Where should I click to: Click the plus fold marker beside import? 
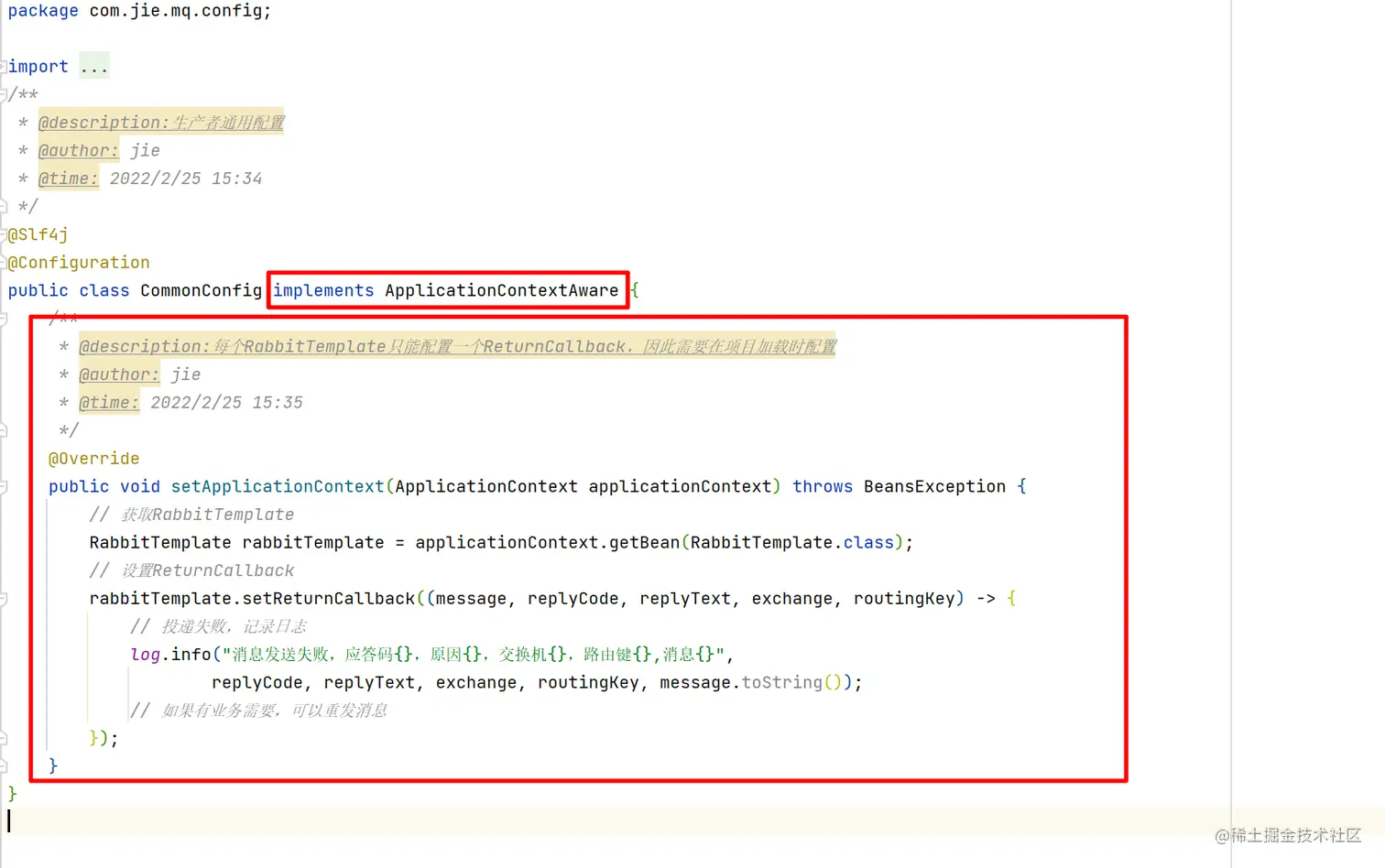(x=4, y=66)
